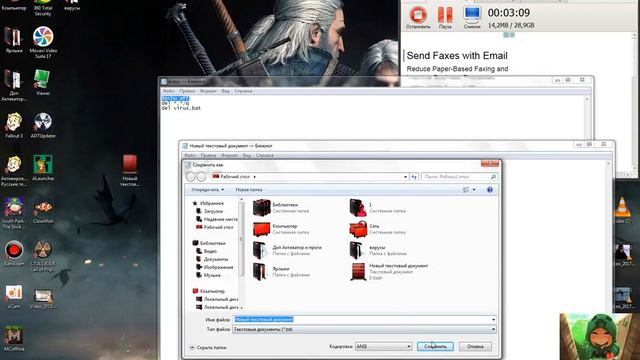Click the Сохранить button
Screen dimensions: 640x360
(x=435, y=346)
